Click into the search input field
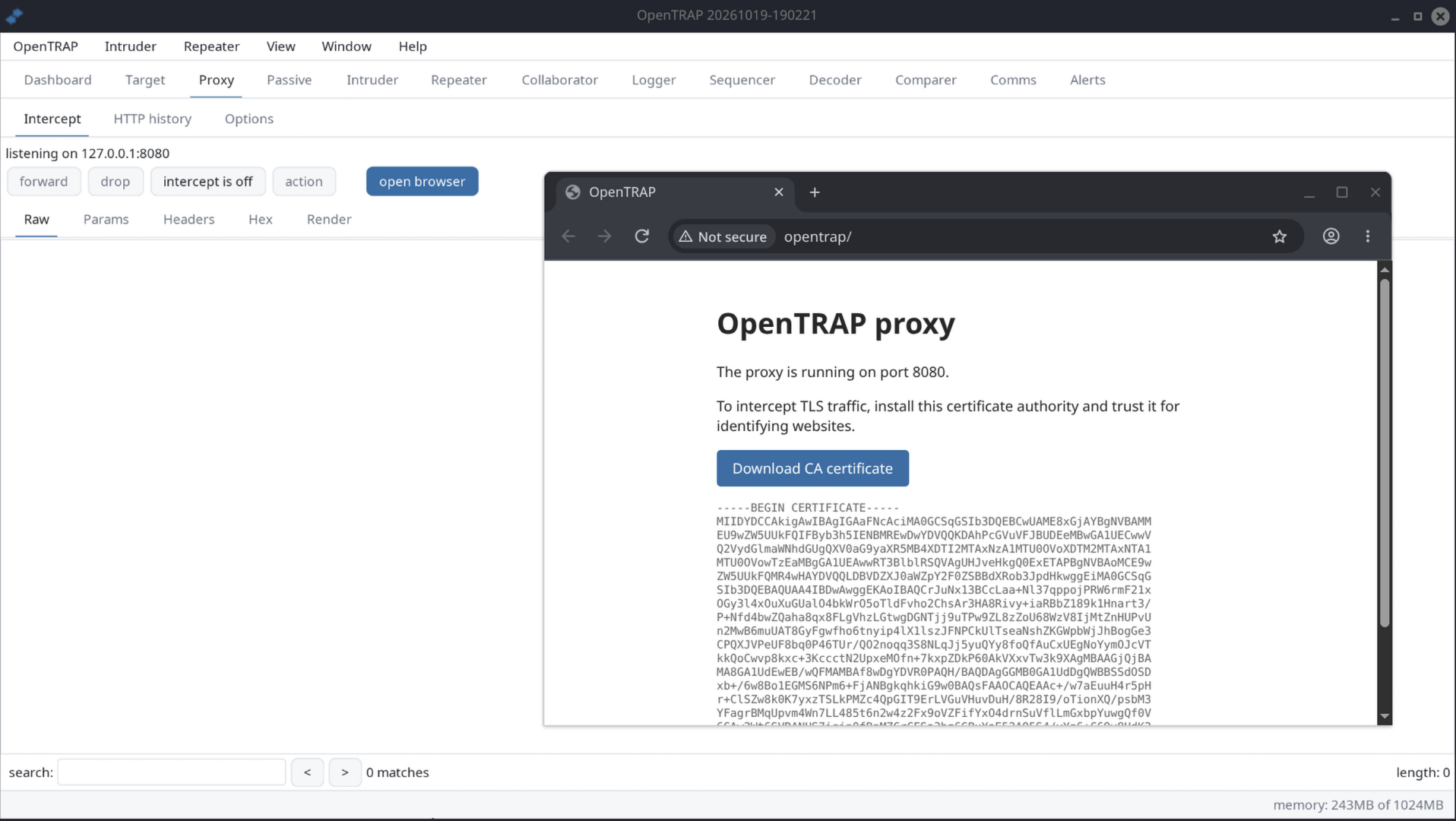Screen dimensions: 1456x821 click(x=172, y=772)
